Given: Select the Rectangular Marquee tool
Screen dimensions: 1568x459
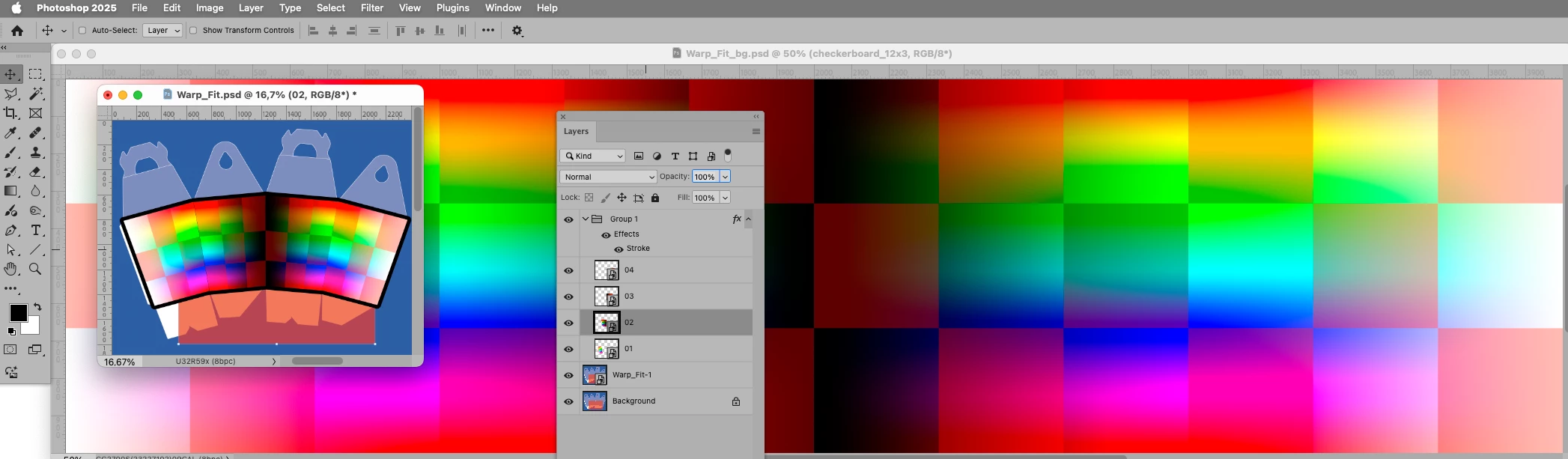Looking at the screenshot, I should pos(35,74).
